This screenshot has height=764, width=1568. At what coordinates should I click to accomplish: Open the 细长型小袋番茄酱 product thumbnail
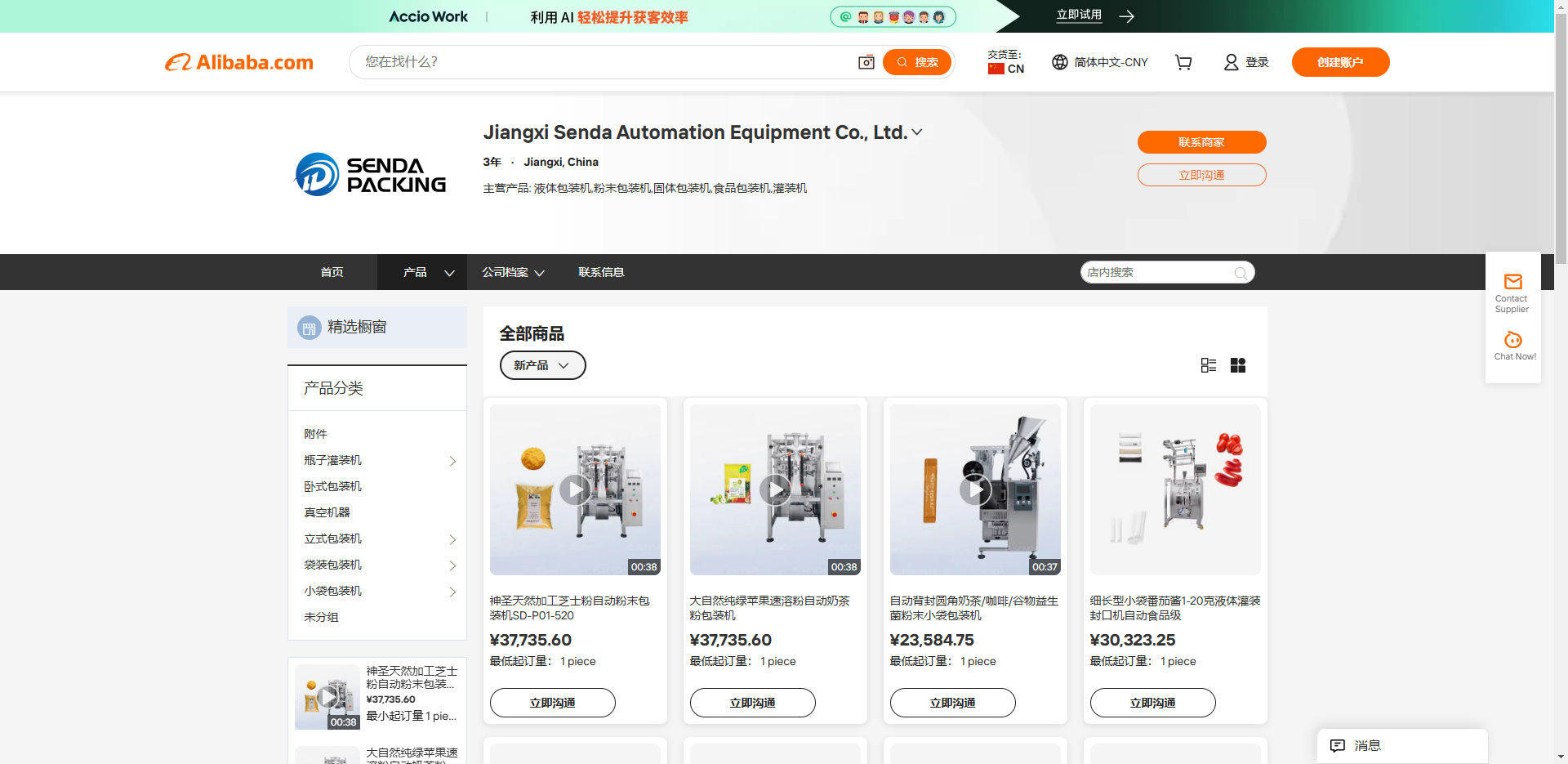click(1175, 489)
